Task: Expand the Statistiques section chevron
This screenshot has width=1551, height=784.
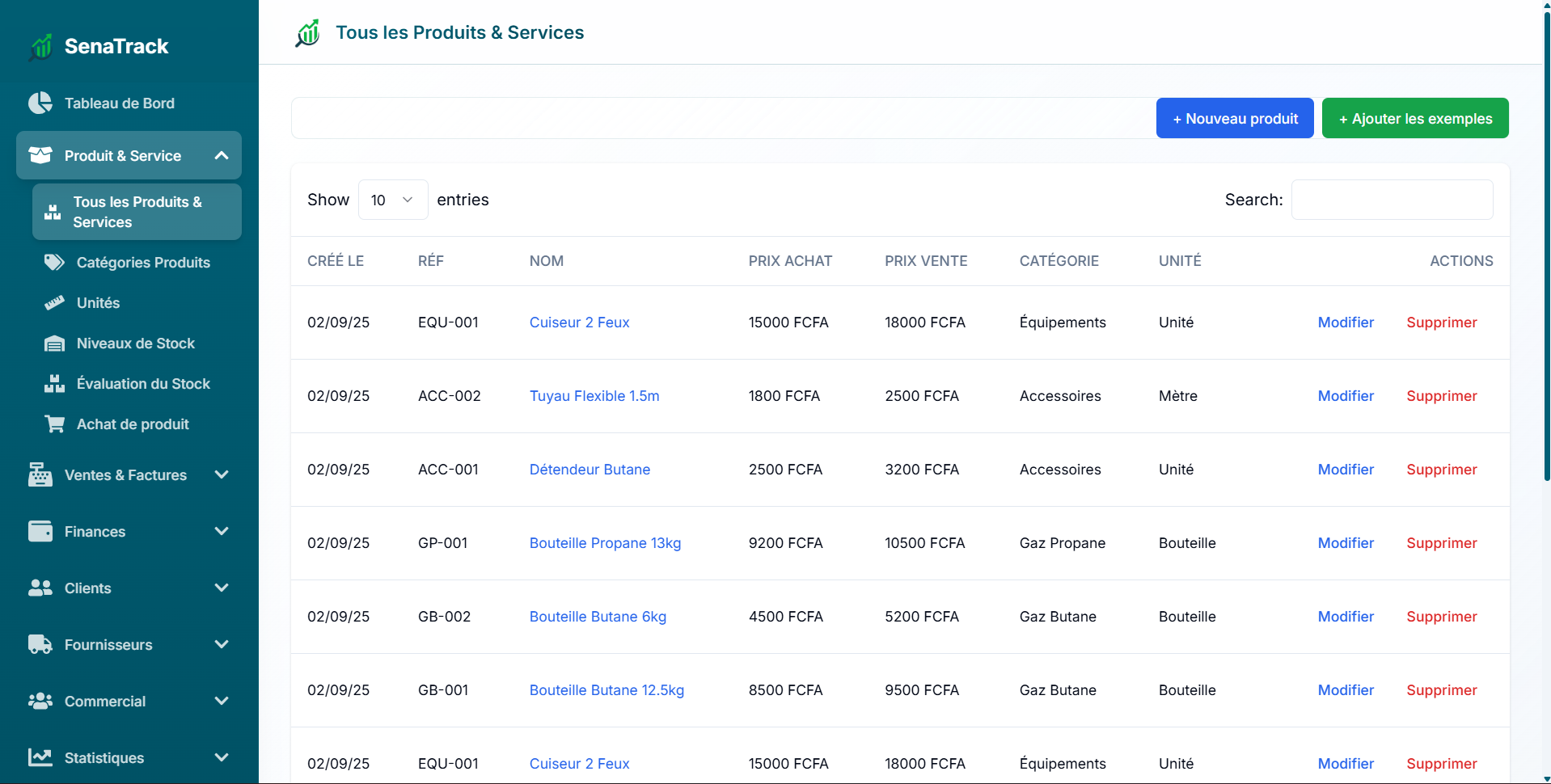Action: pos(222,758)
